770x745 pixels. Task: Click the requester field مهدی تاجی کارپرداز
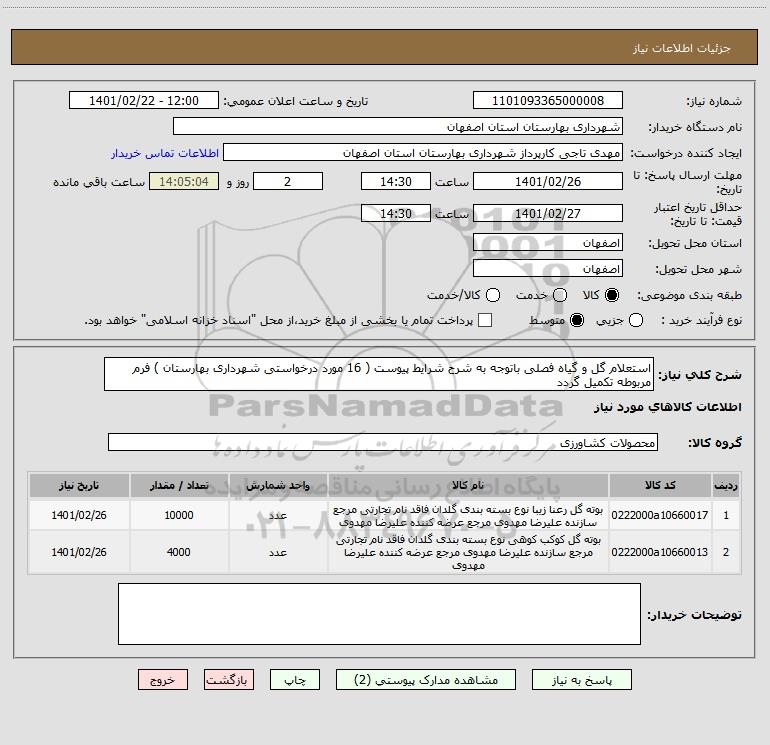click(x=423, y=153)
